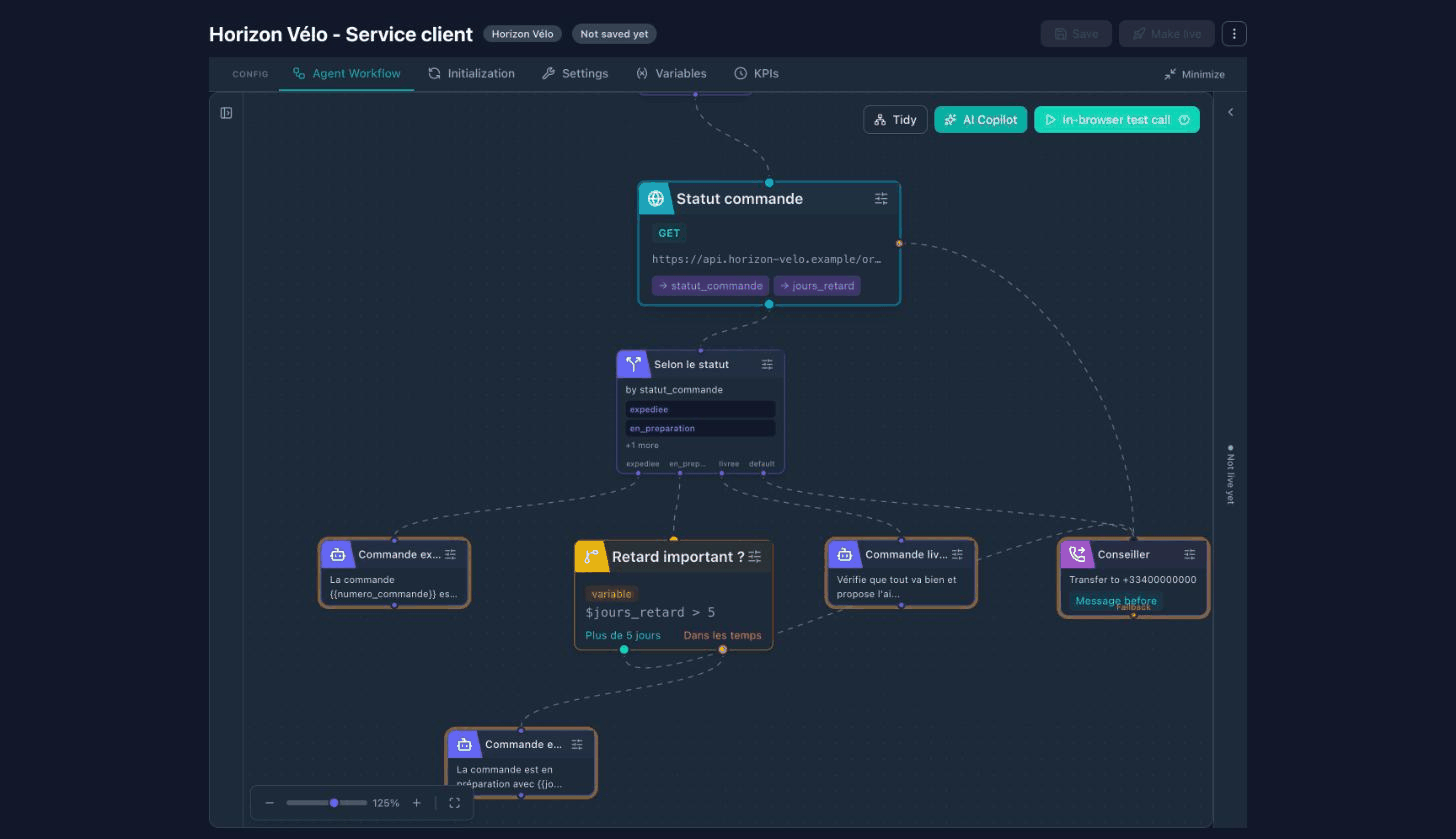Open settings sliders on Selon le statut node
The height and width of the screenshot is (839, 1456).
pos(768,365)
